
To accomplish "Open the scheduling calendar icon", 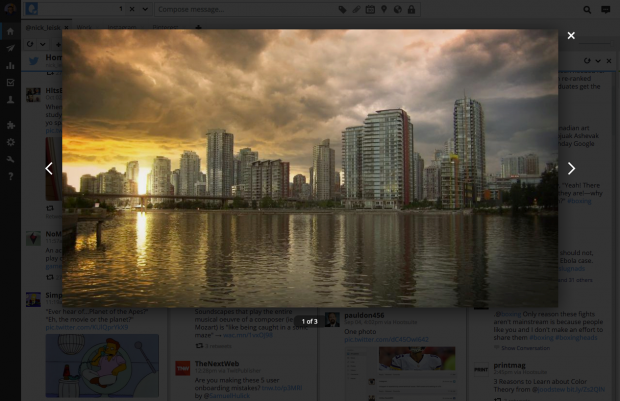I will [x=370, y=9].
